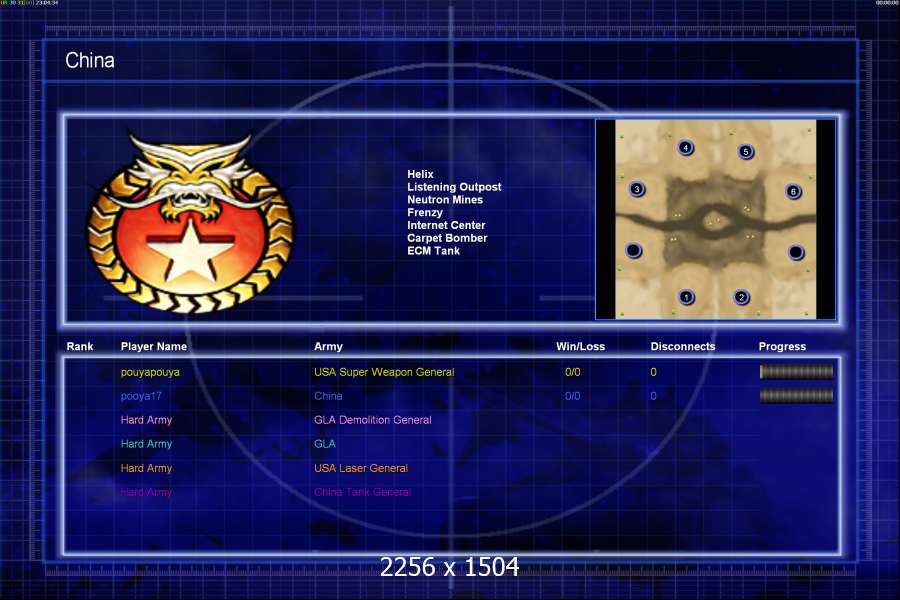This screenshot has height=600, width=900.
Task: Click the China Tank General army cell
Action: [363, 492]
